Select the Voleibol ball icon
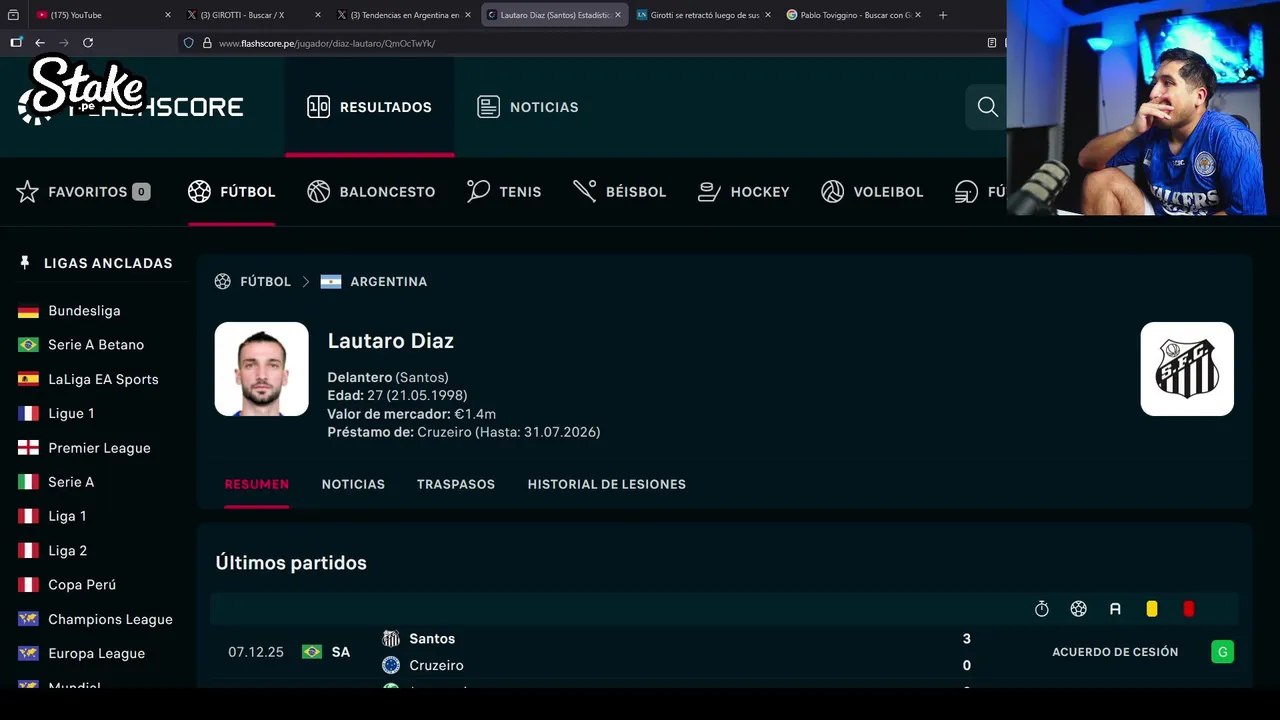The height and width of the screenshot is (720, 1280). (x=832, y=192)
